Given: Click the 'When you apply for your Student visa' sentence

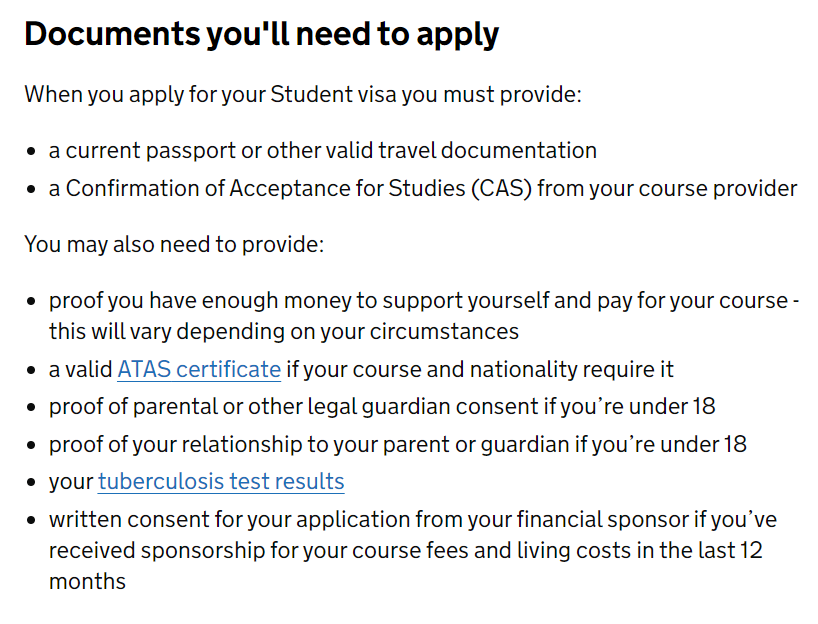Looking at the screenshot, I should (x=303, y=94).
